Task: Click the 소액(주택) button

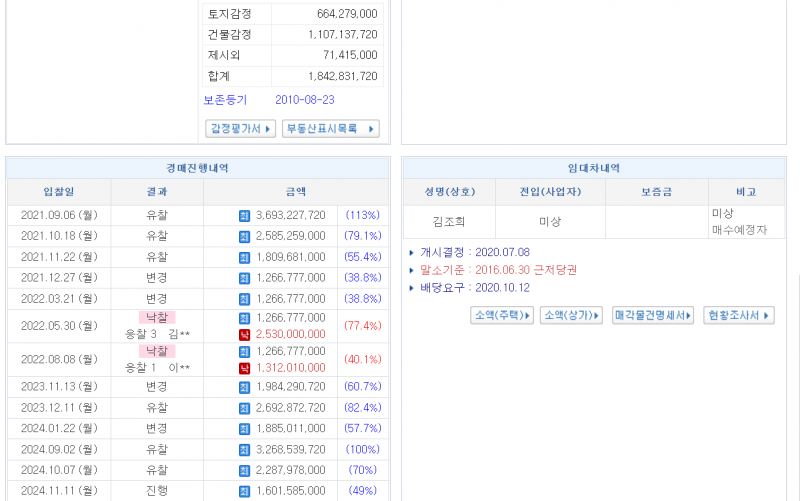Action: 501,316
